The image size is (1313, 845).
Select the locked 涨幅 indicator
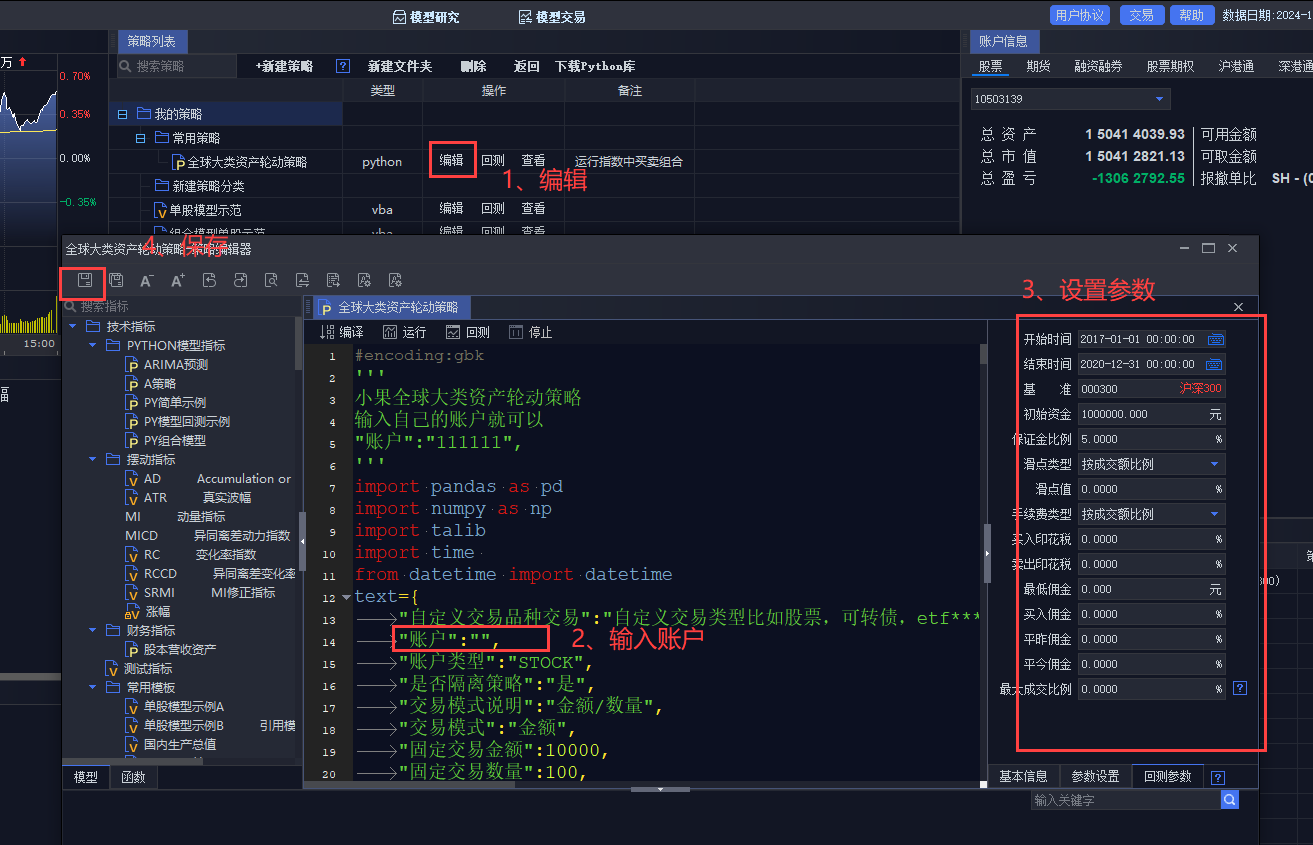148,611
